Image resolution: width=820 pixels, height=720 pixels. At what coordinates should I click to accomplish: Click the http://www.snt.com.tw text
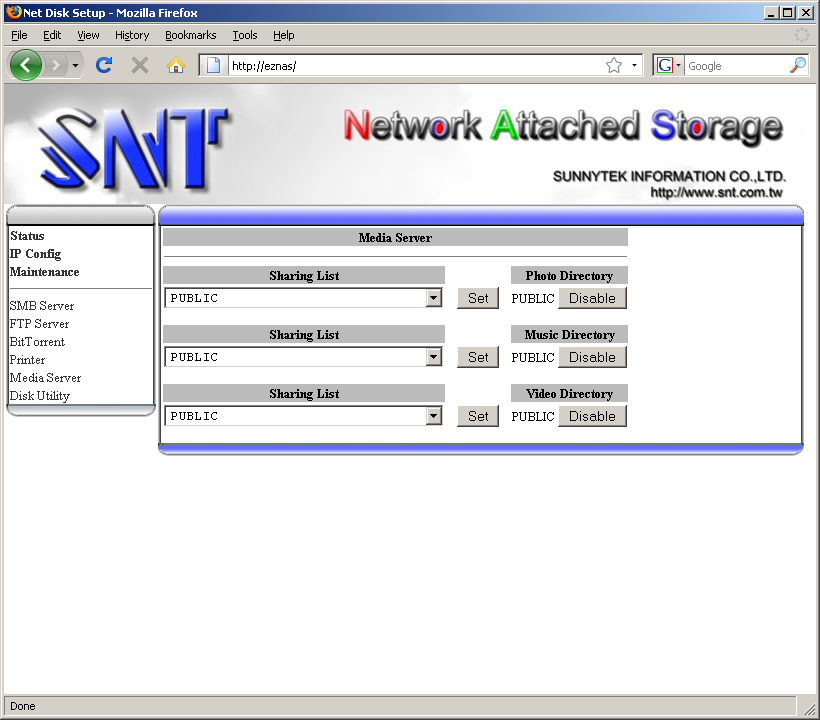click(716, 192)
